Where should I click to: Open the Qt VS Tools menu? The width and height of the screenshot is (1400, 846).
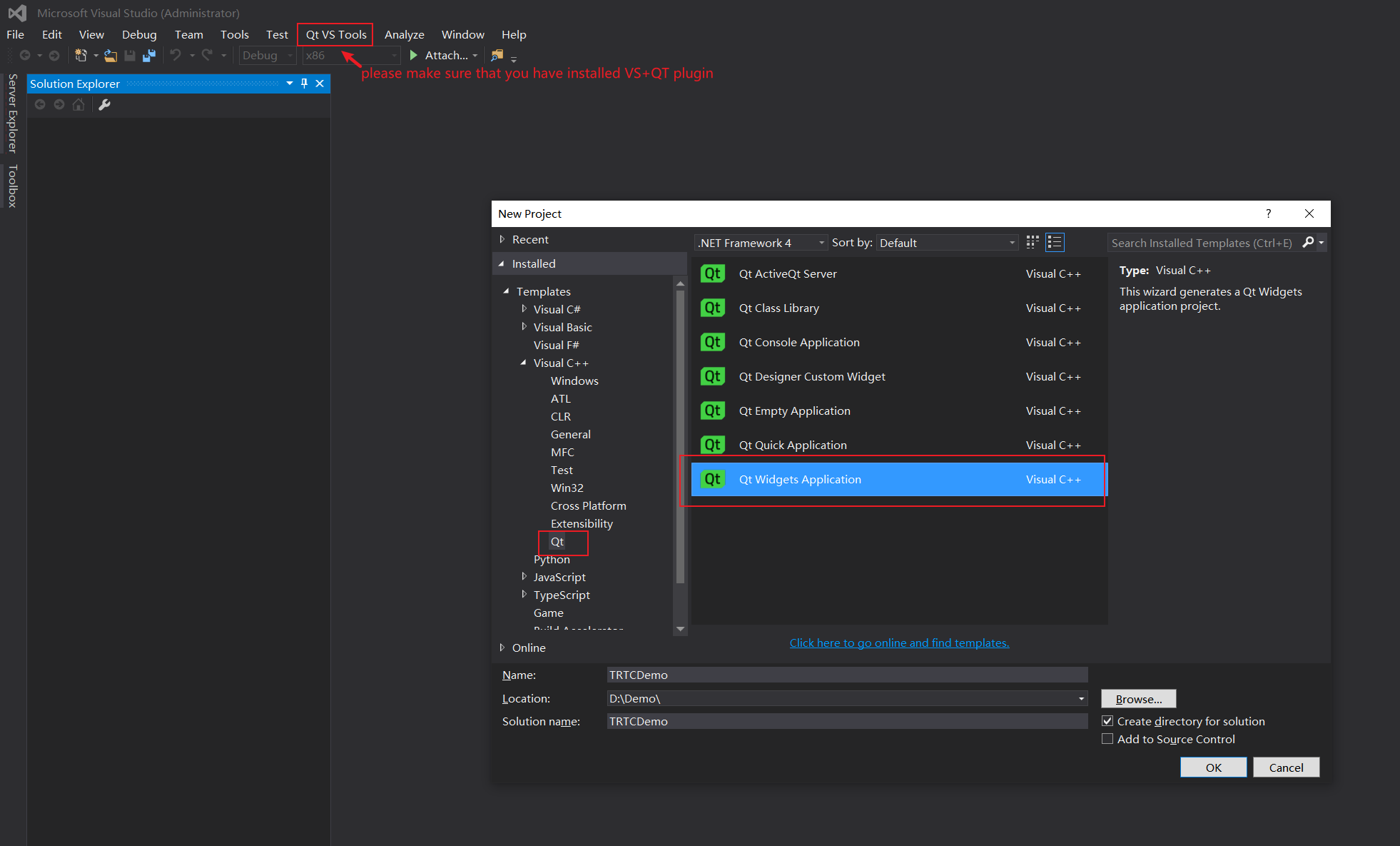click(x=335, y=34)
